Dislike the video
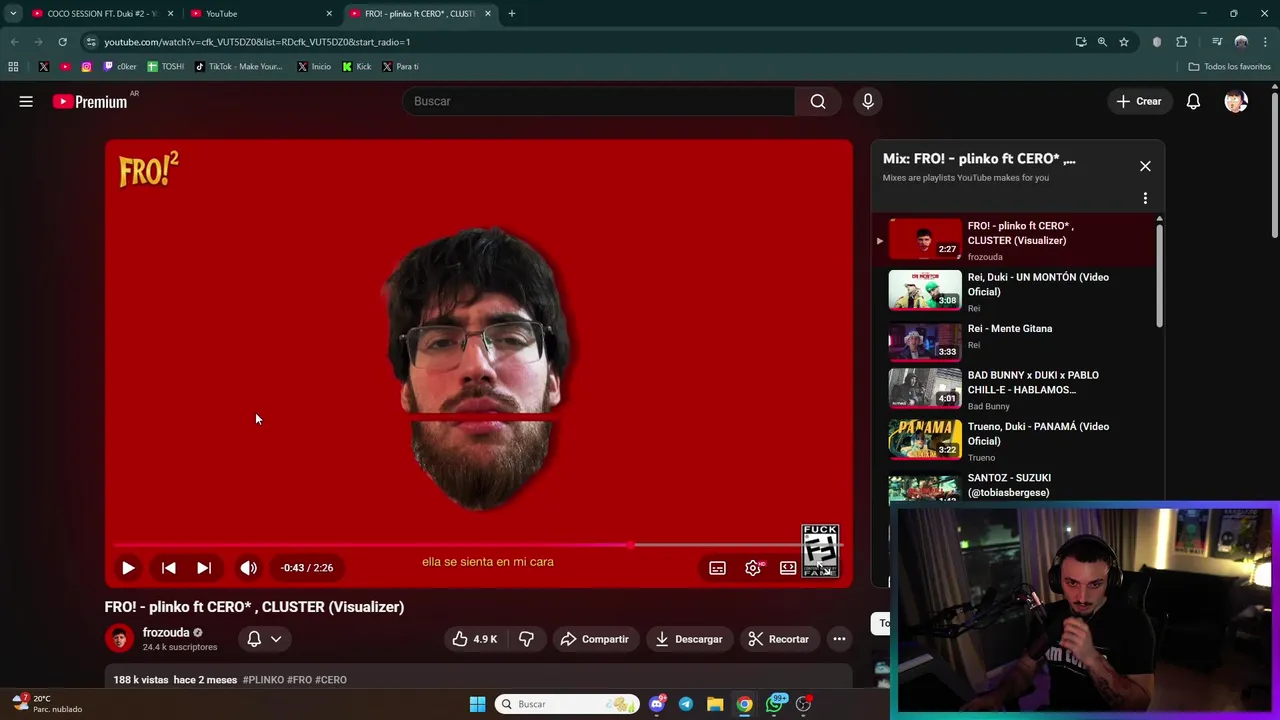This screenshot has height=720, width=1280. pos(526,639)
